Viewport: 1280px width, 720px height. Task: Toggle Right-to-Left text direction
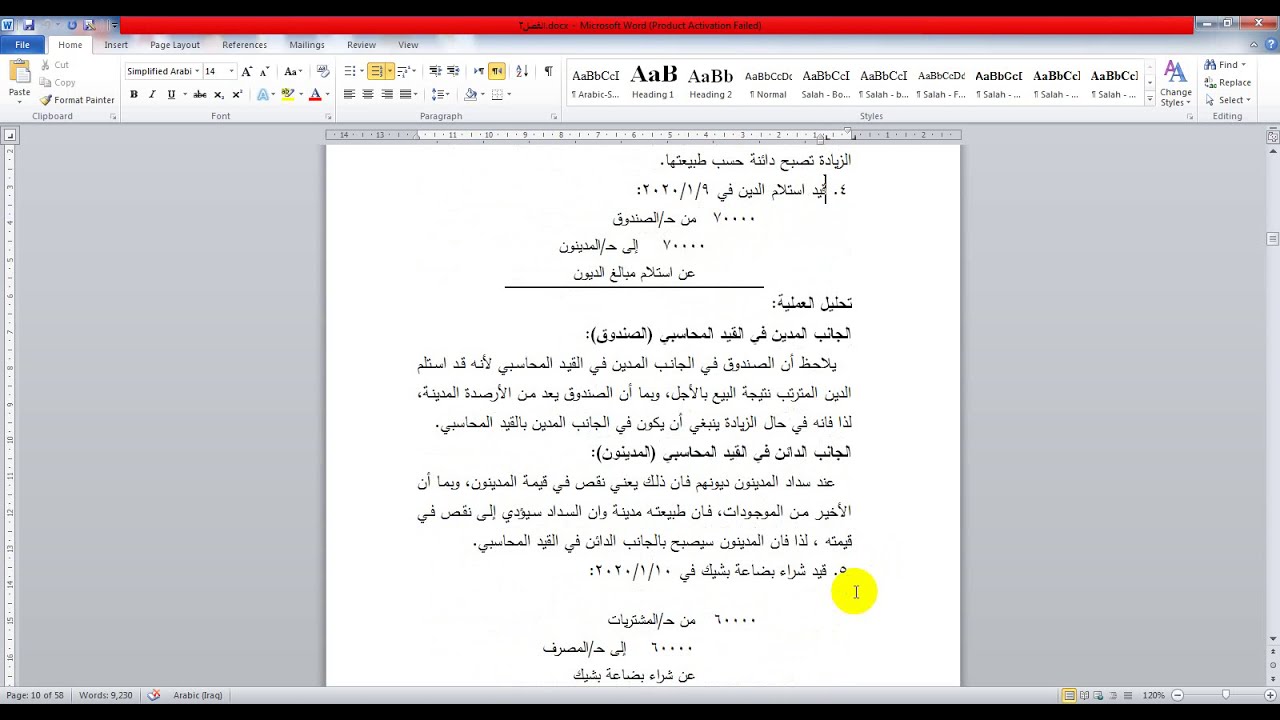[497, 71]
